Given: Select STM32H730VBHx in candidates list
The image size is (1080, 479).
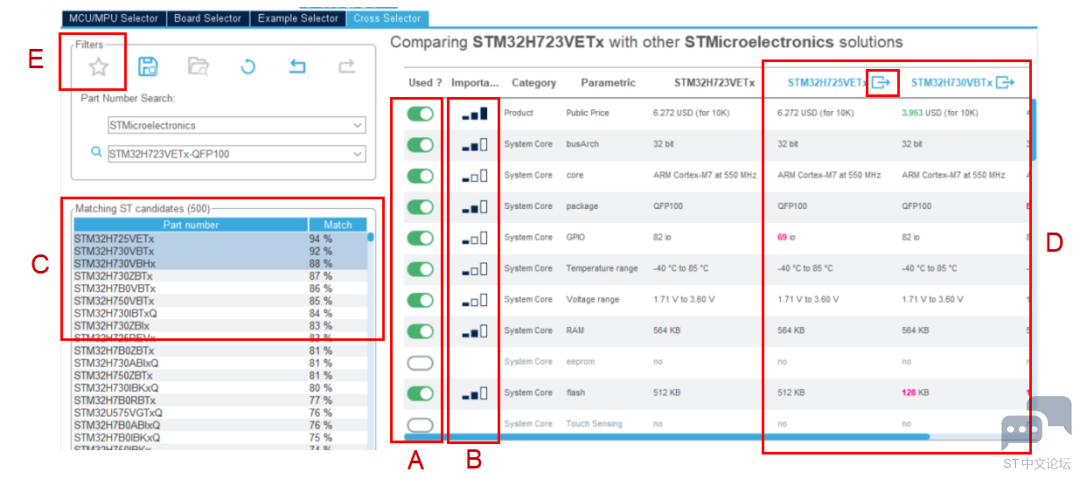Looking at the screenshot, I should [220, 263].
